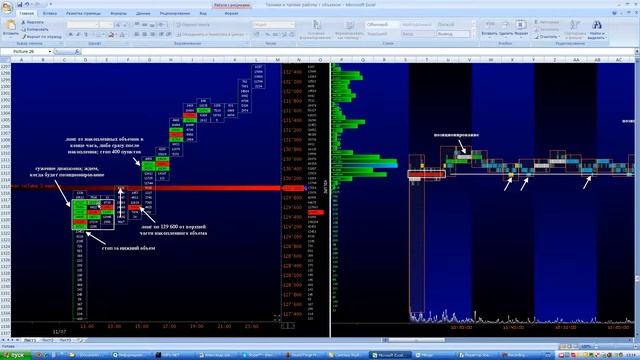Switch to the Главная ribbon tab
Image resolution: width=640 pixels, height=360 pixels.
[27, 13]
